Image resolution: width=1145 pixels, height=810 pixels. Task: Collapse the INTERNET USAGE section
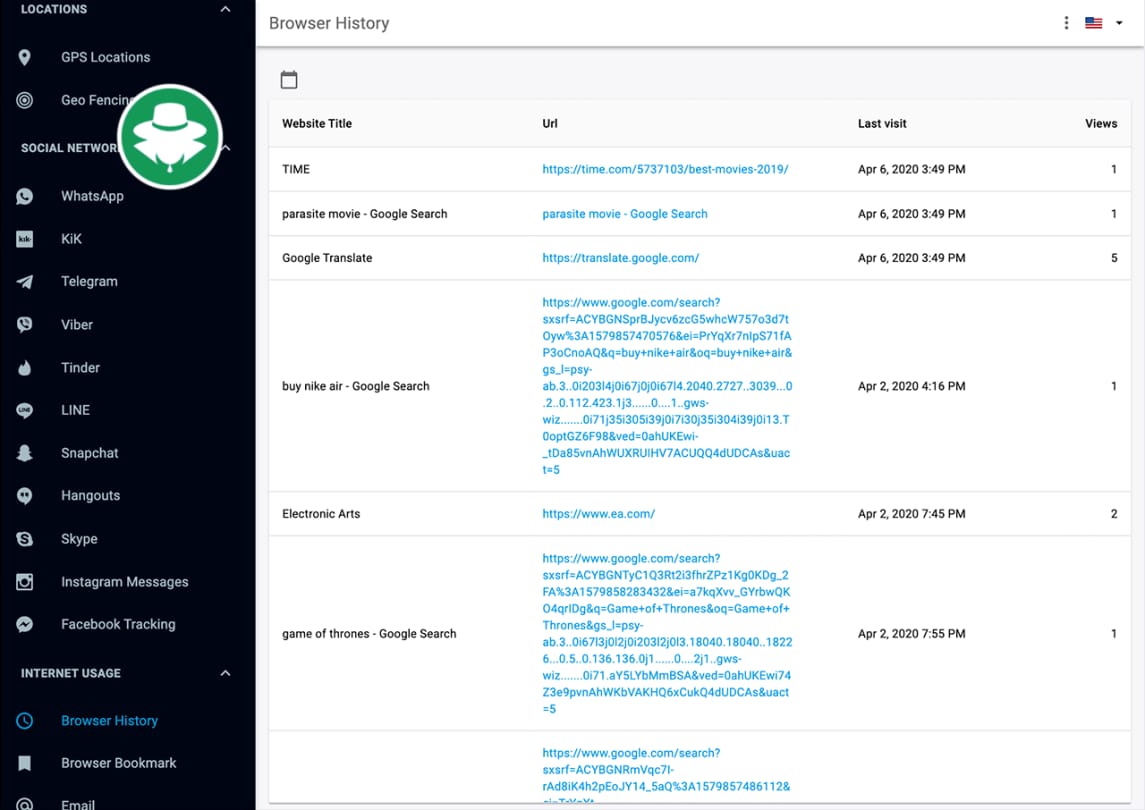pos(225,673)
